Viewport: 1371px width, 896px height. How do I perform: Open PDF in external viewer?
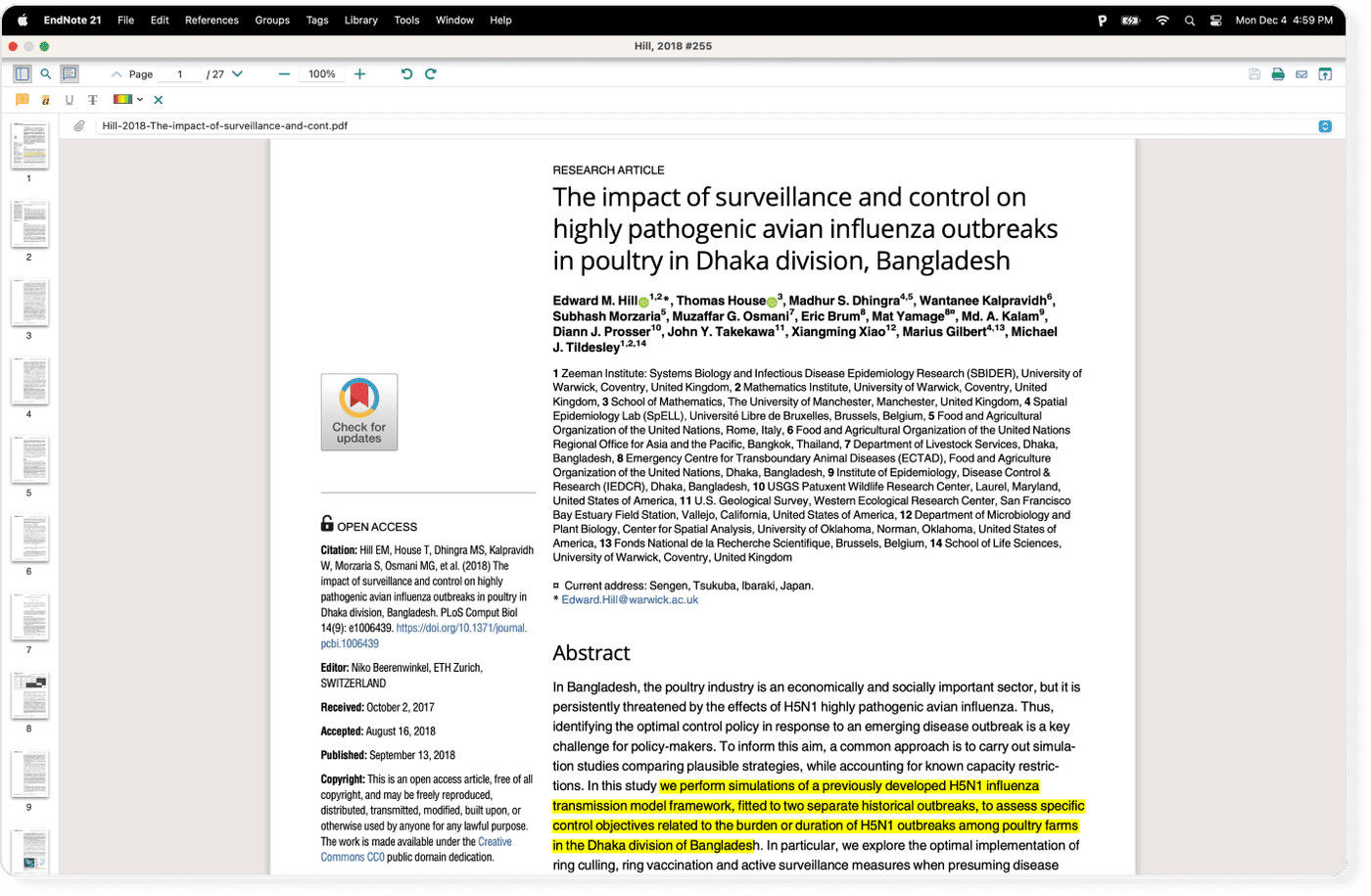pos(1326,73)
